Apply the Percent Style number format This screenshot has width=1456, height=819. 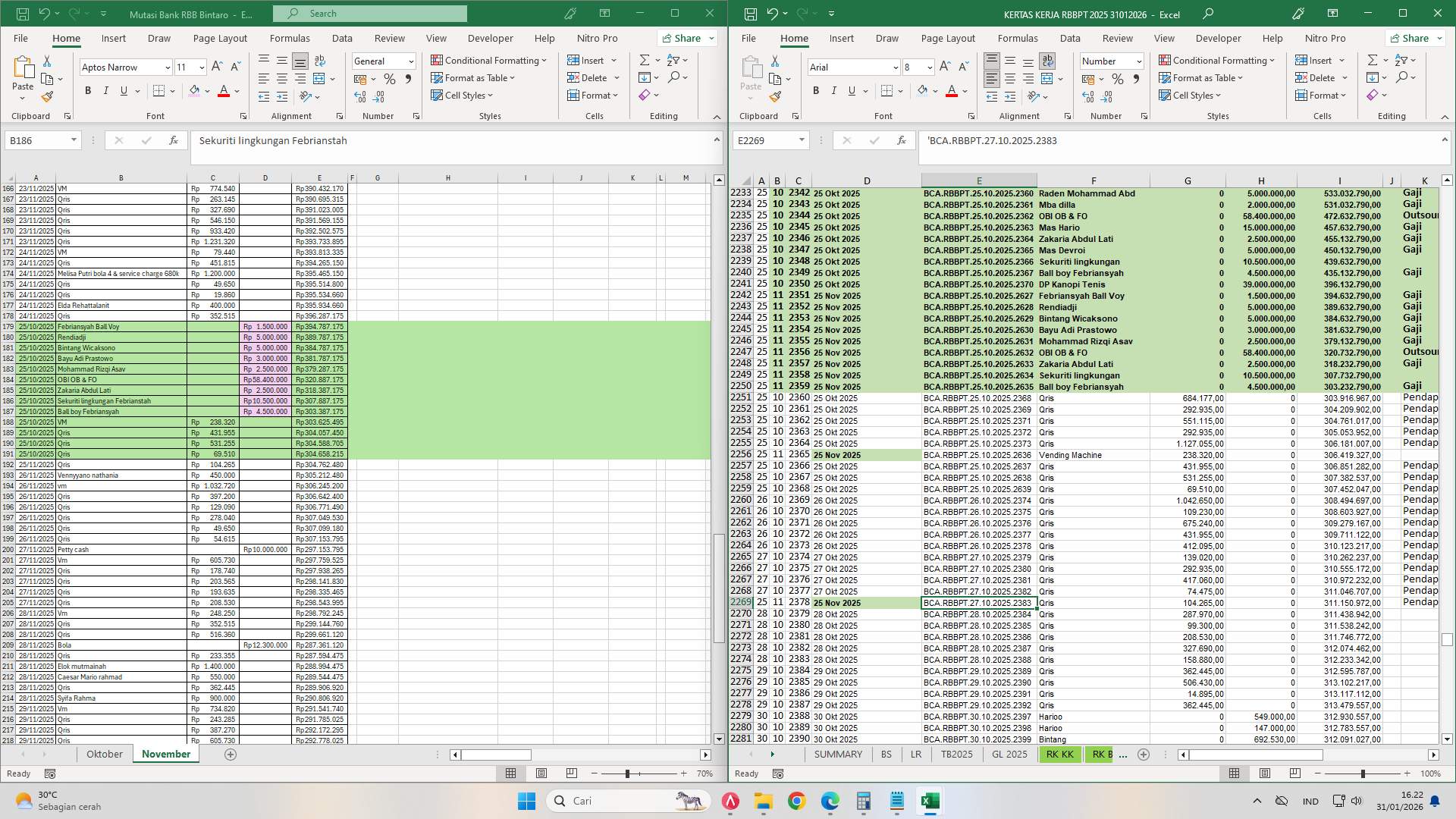(1117, 77)
